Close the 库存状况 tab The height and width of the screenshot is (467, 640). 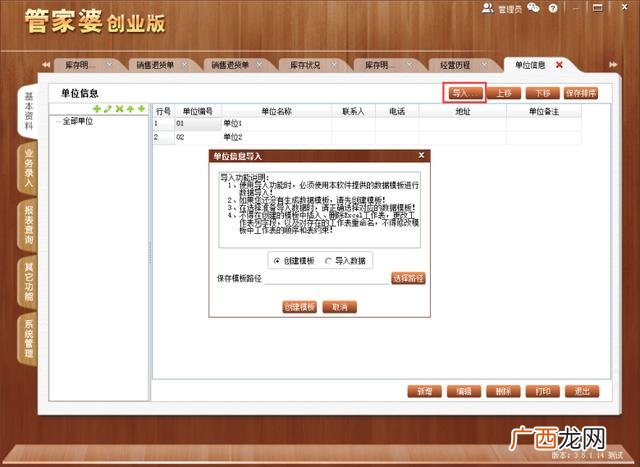334,65
